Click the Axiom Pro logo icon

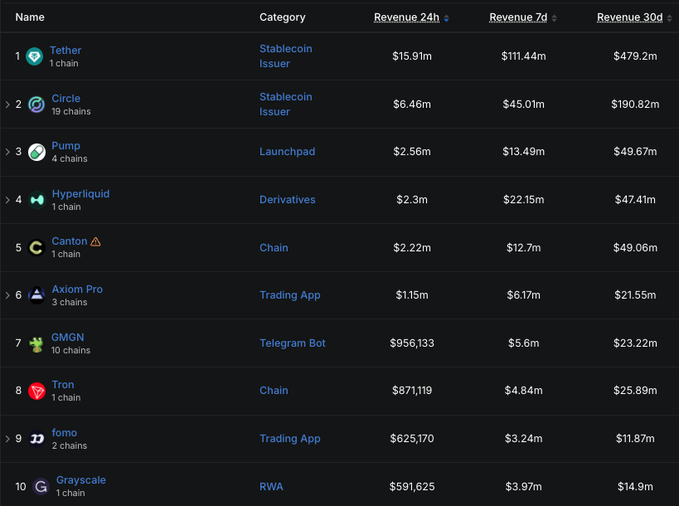coord(36,295)
